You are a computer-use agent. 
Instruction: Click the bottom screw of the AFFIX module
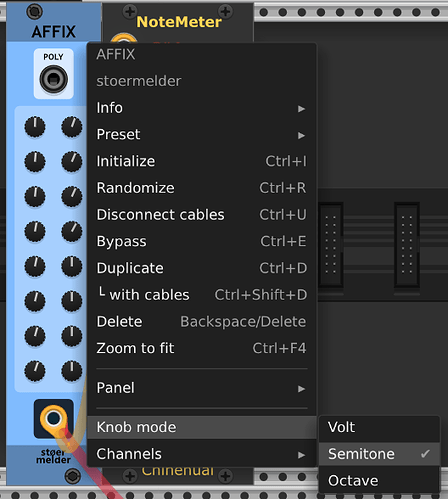click(73, 476)
